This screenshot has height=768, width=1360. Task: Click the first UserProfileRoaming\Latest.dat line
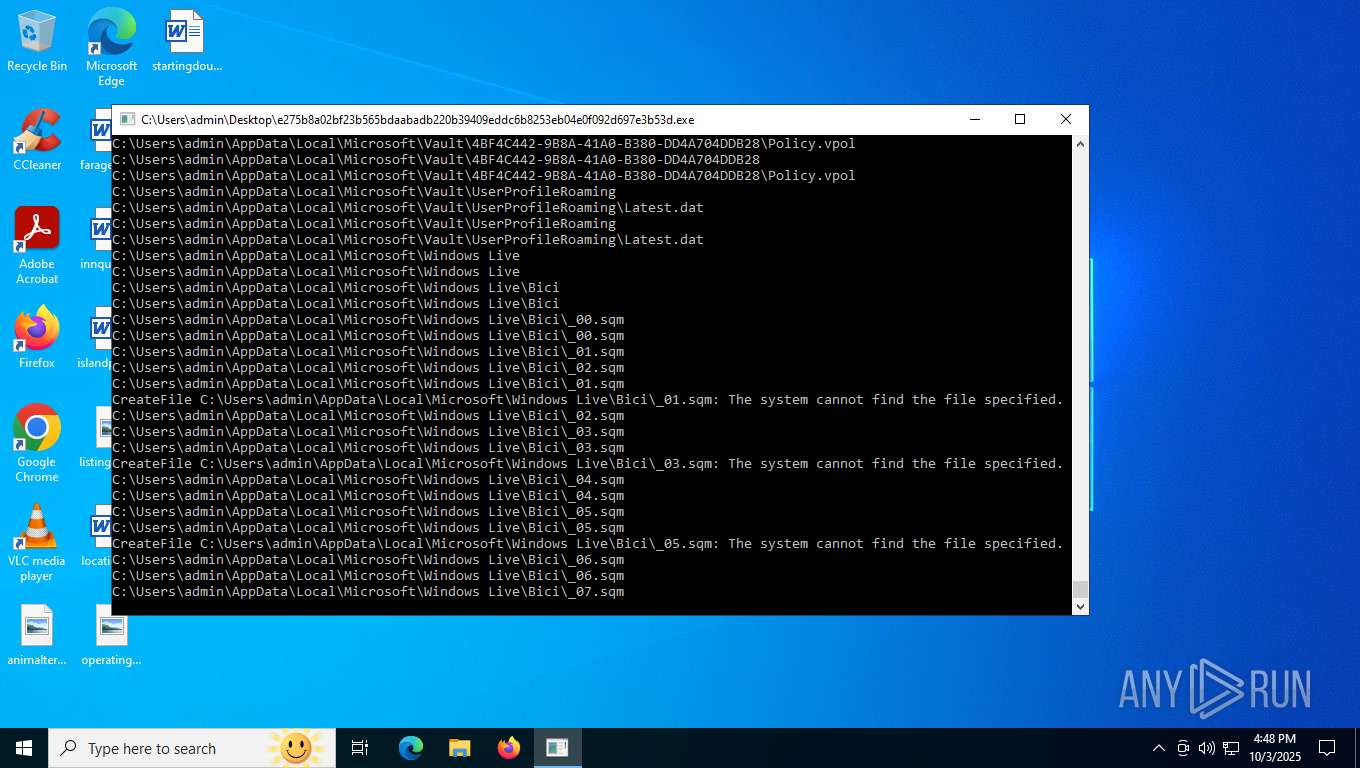tap(408, 208)
